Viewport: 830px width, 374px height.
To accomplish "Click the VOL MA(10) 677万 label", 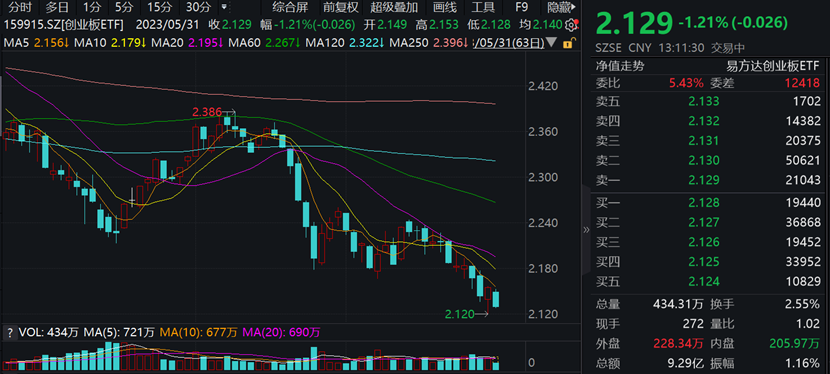I will pos(199,333).
